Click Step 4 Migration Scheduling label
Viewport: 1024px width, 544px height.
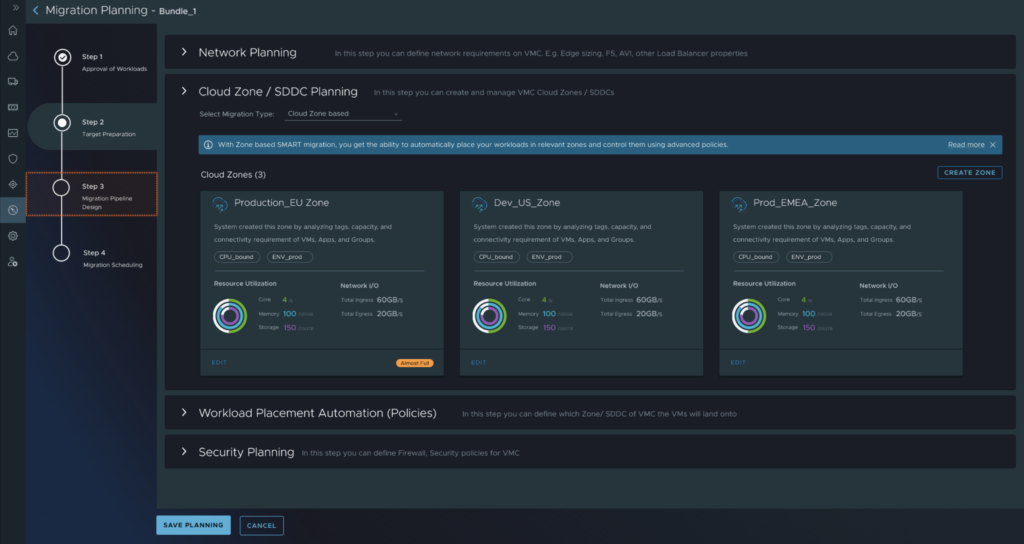[112, 259]
